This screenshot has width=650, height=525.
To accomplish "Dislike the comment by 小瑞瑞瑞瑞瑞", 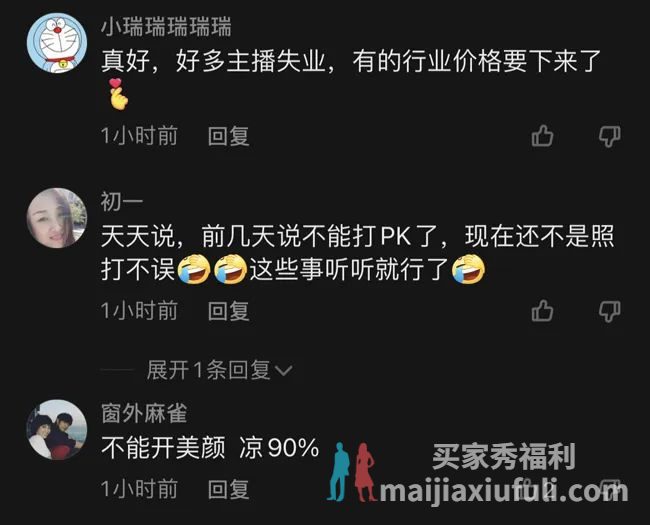I will [x=610, y=136].
